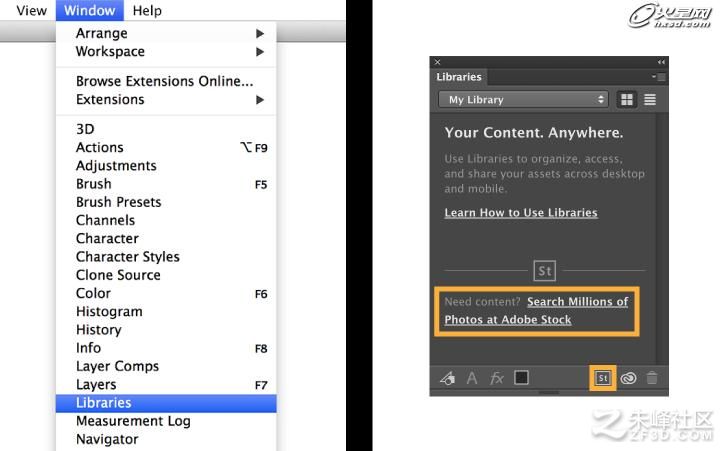Click the St Adobe Stock badge
The width and height of the screenshot is (725, 451).
tap(545, 271)
